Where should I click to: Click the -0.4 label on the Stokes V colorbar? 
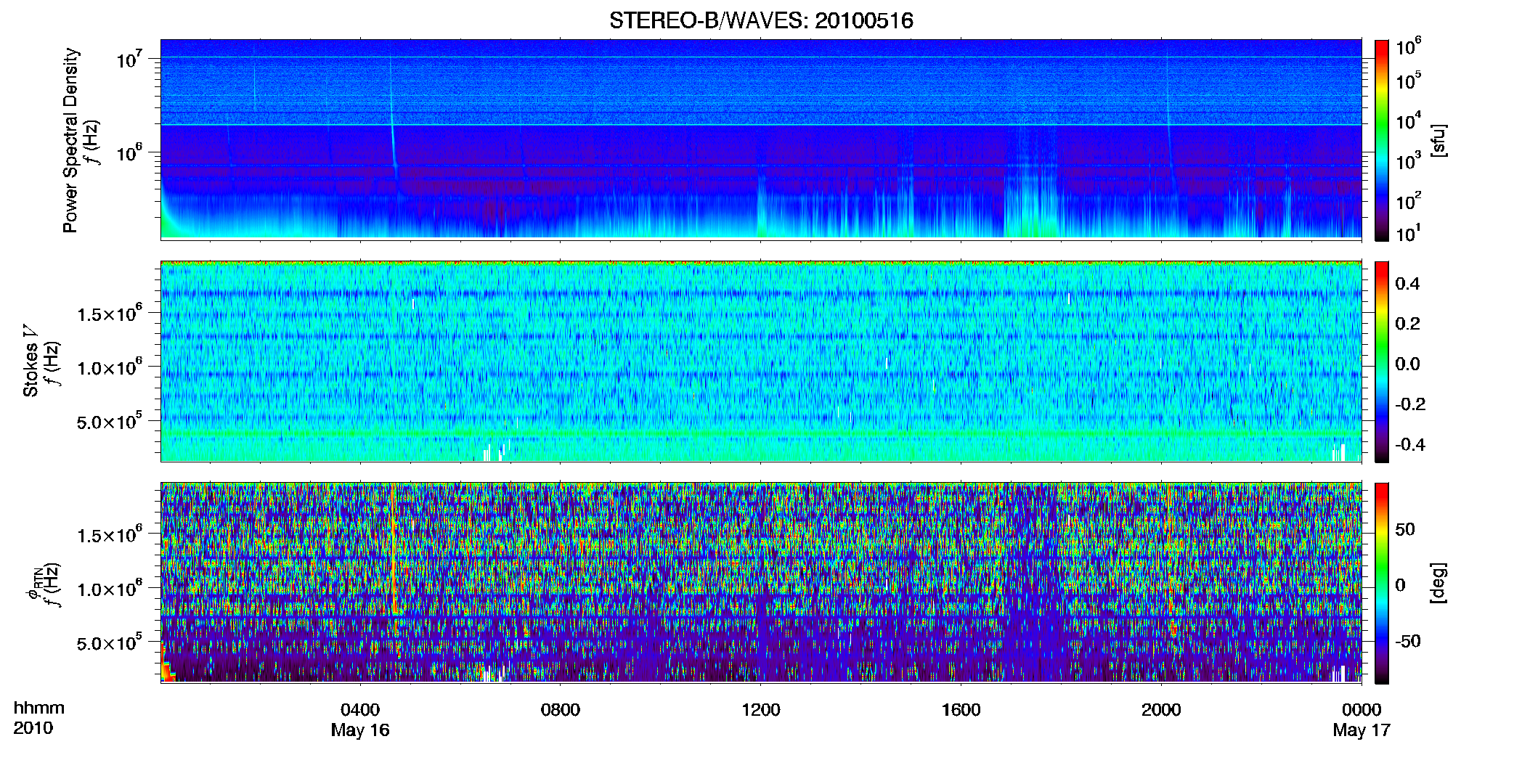(x=1410, y=444)
